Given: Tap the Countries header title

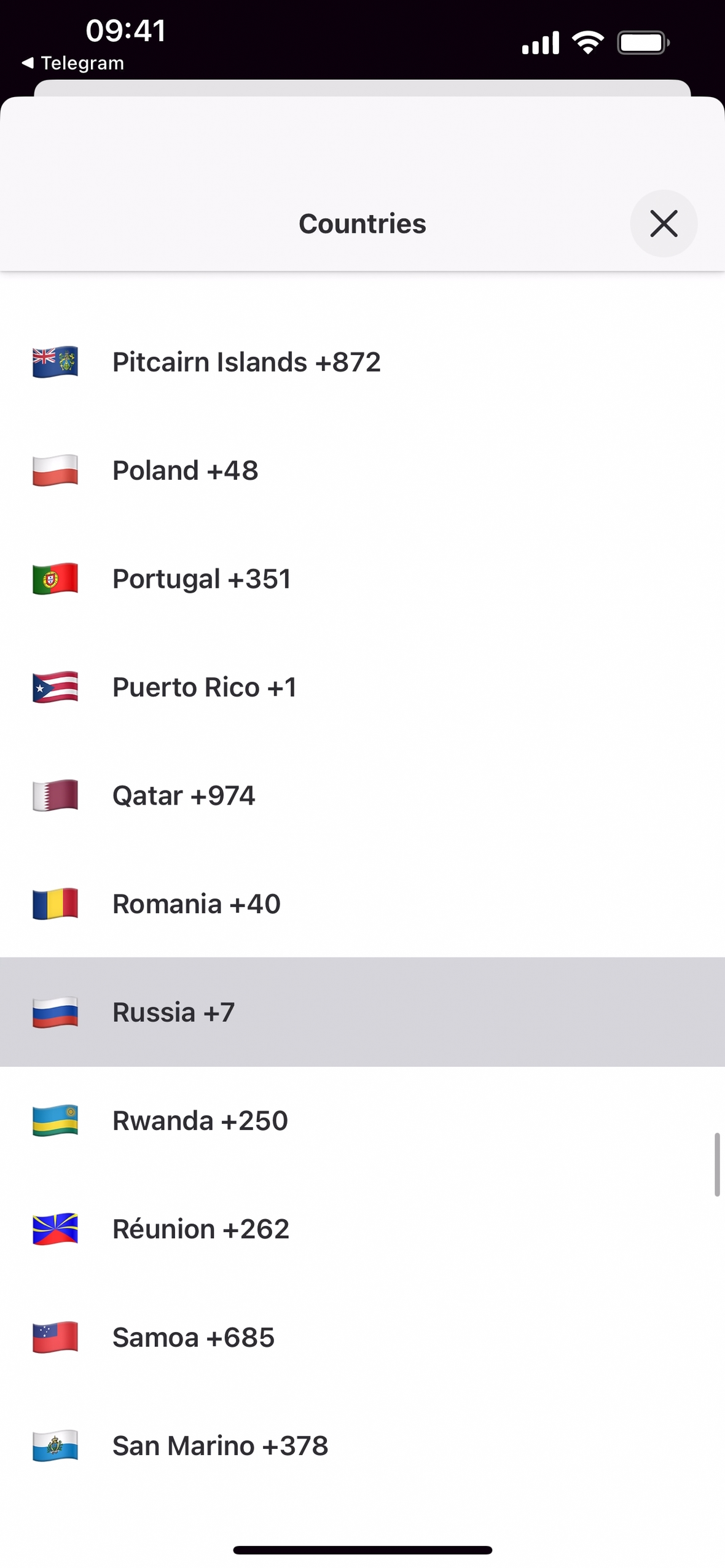Looking at the screenshot, I should 362,224.
